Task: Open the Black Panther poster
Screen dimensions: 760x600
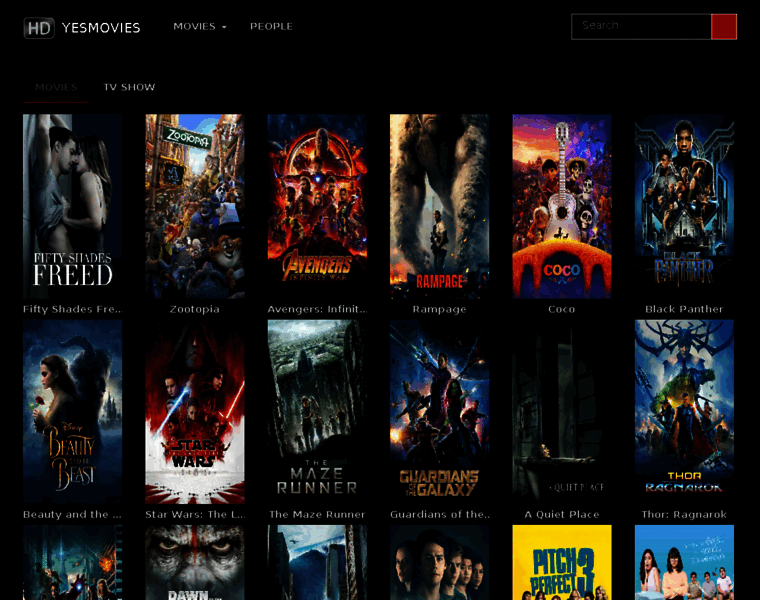Action: (x=684, y=206)
